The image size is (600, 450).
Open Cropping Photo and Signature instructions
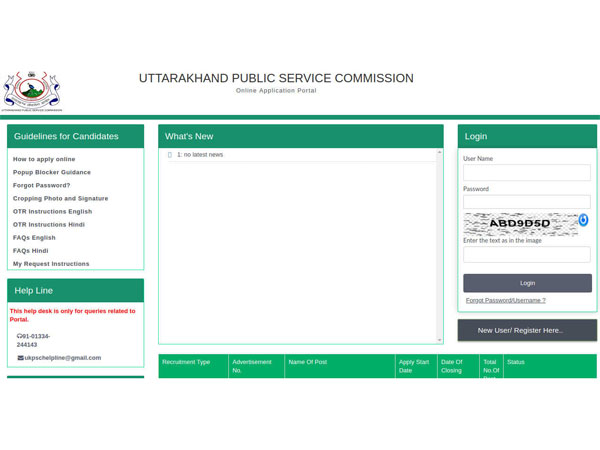(60, 198)
